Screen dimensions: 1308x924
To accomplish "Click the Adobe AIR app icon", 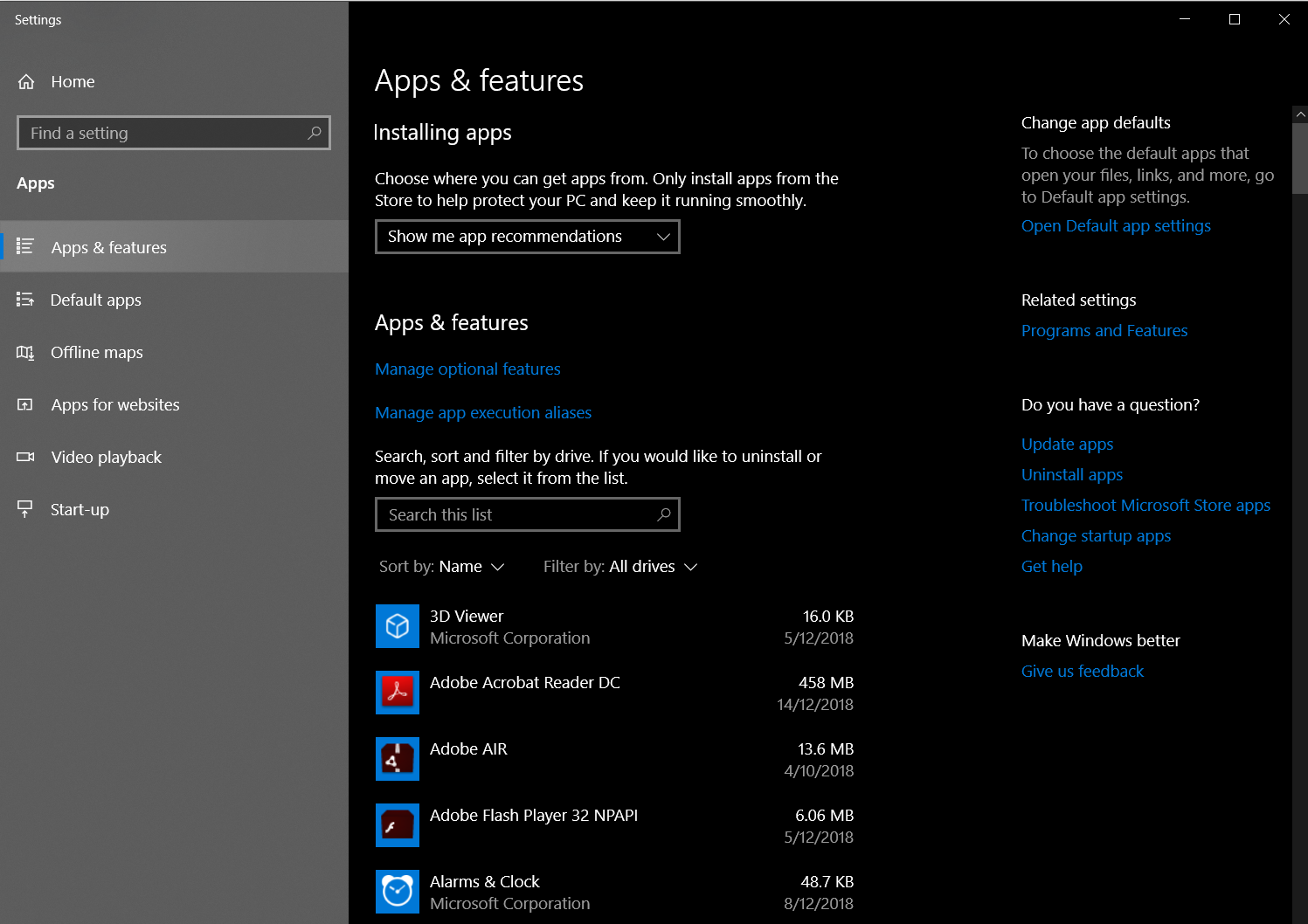I will click(398, 759).
